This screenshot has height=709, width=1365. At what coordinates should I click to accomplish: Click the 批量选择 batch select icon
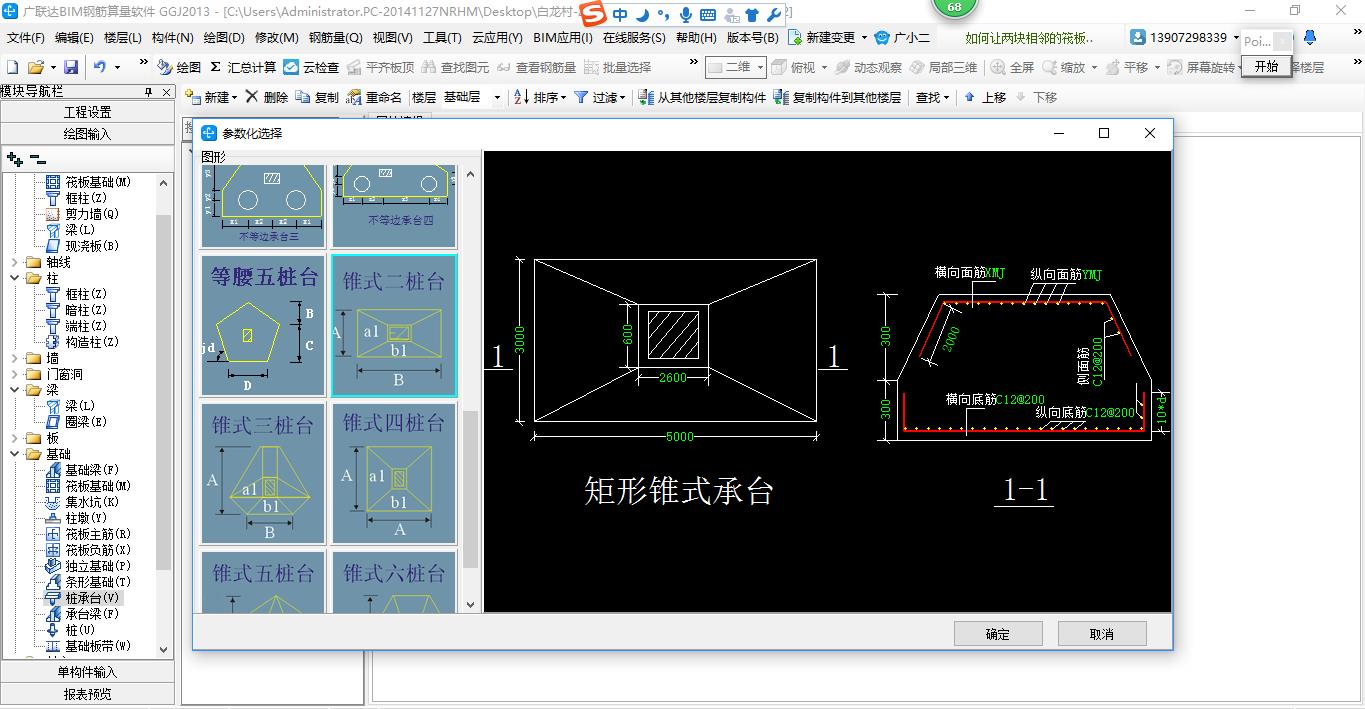tap(591, 67)
